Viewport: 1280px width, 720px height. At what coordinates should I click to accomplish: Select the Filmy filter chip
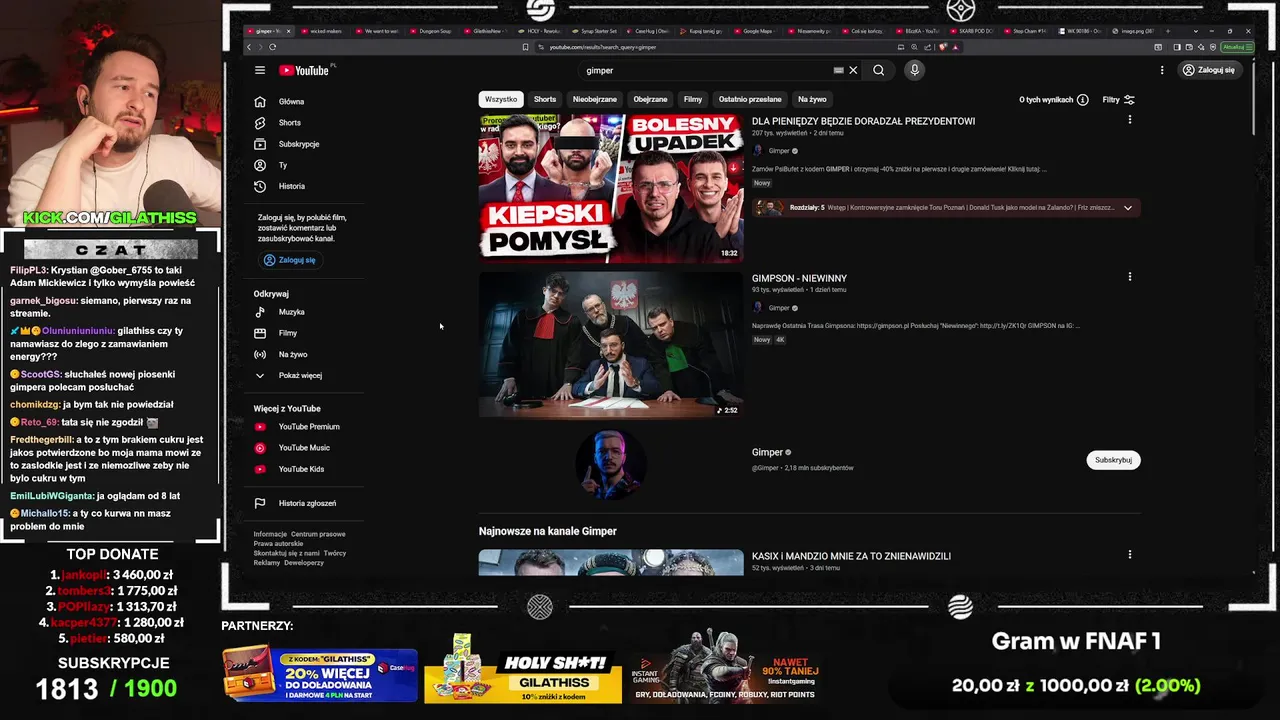pos(693,100)
